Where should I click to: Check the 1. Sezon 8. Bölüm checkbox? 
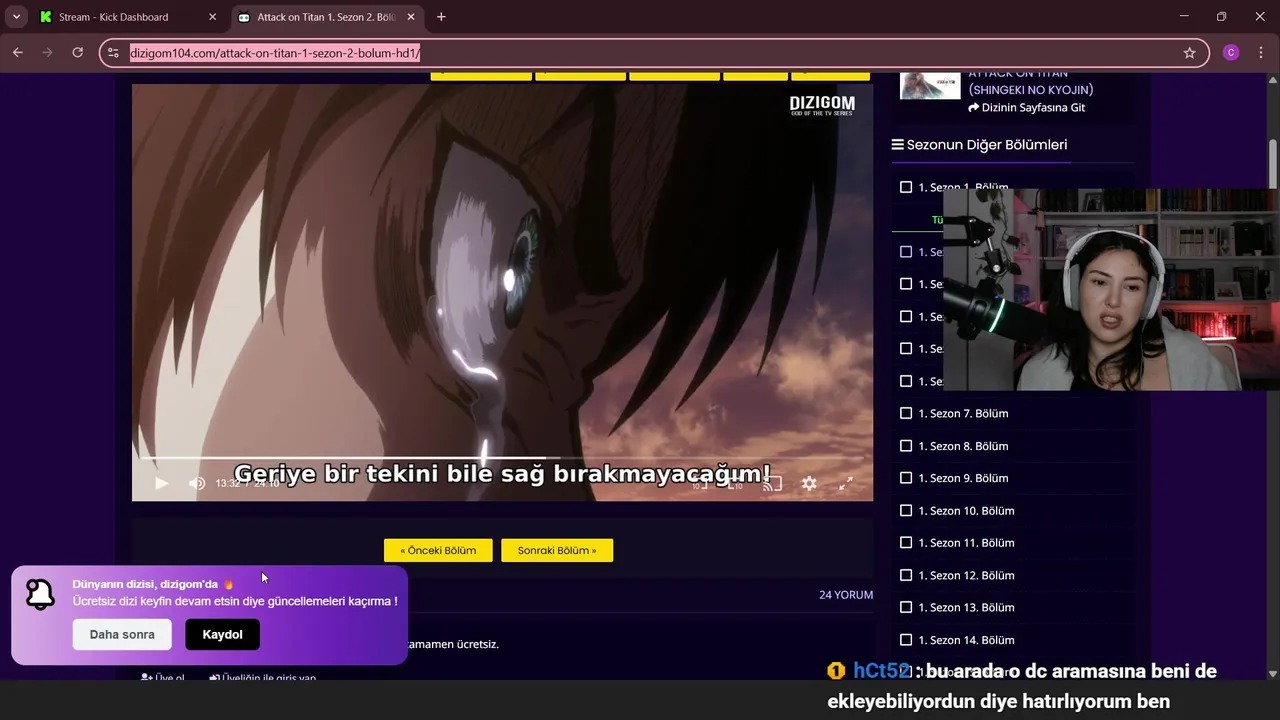906,446
